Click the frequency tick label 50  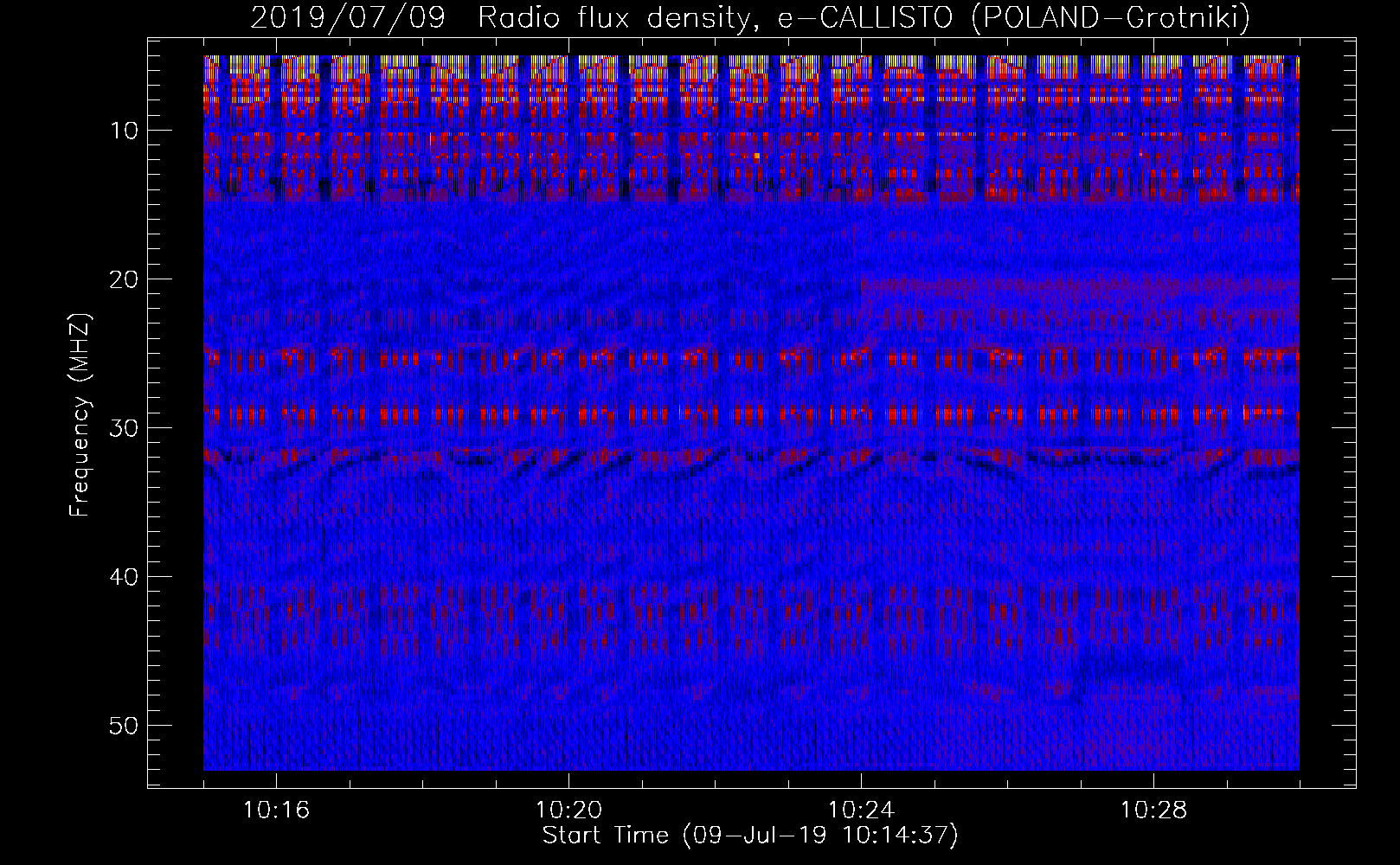click(125, 726)
